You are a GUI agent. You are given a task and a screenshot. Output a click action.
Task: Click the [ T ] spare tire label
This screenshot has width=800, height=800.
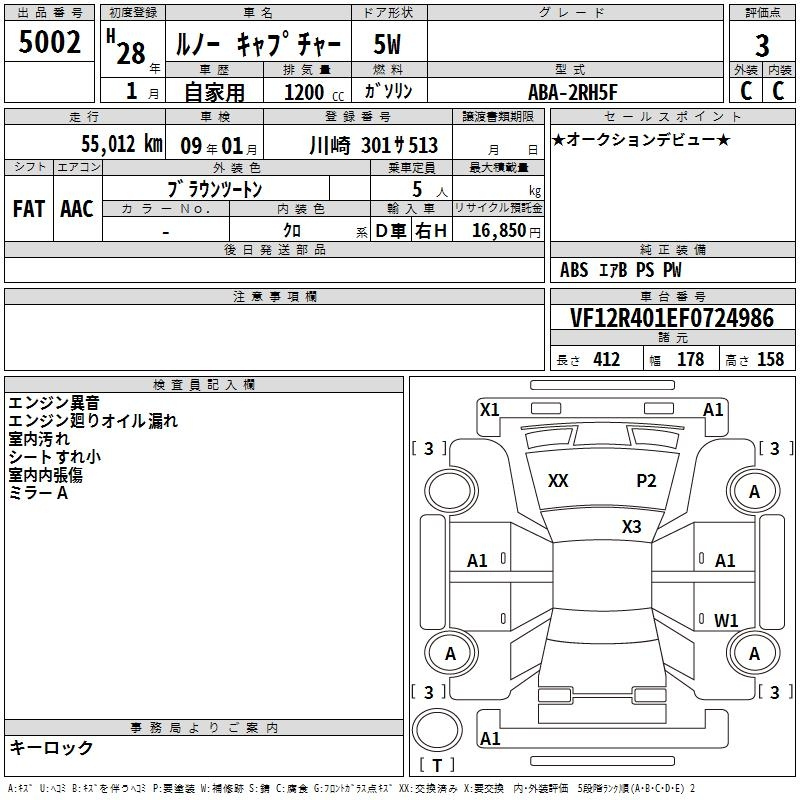437,765
